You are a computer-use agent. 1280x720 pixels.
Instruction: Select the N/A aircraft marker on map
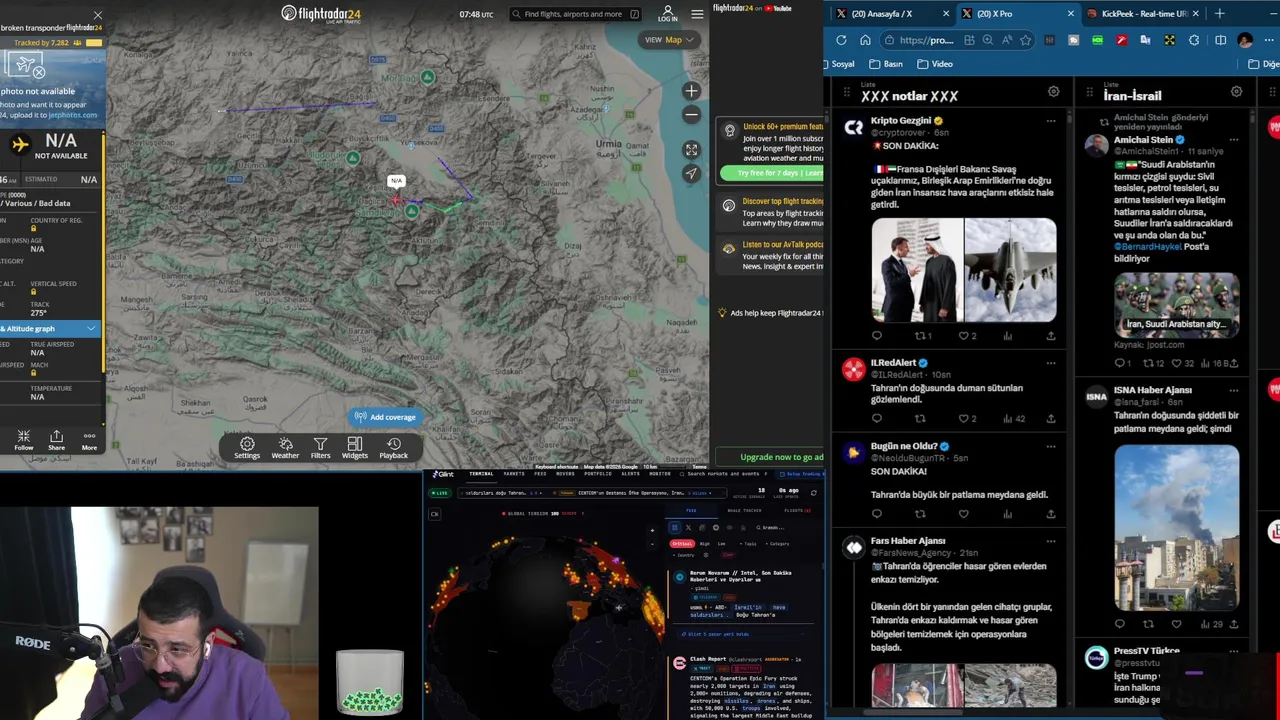[397, 201]
